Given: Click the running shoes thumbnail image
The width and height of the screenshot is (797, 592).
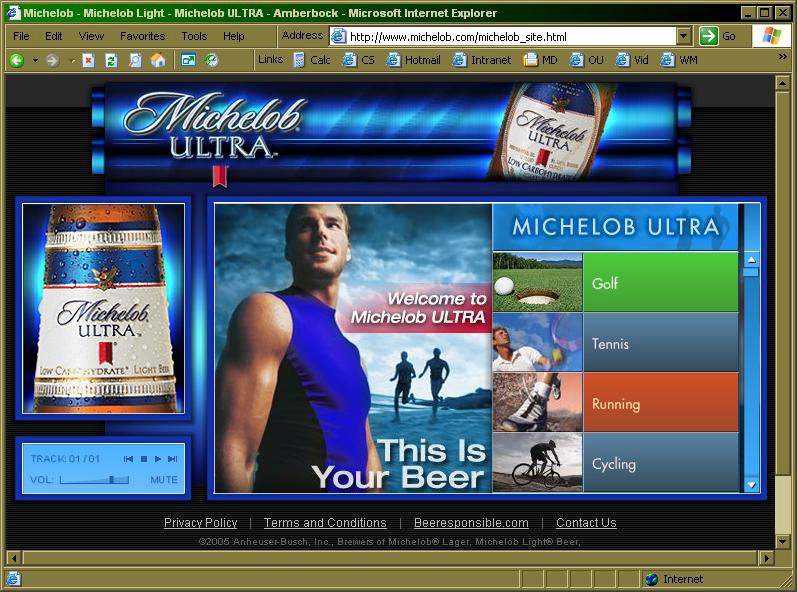Looking at the screenshot, I should click(537, 402).
